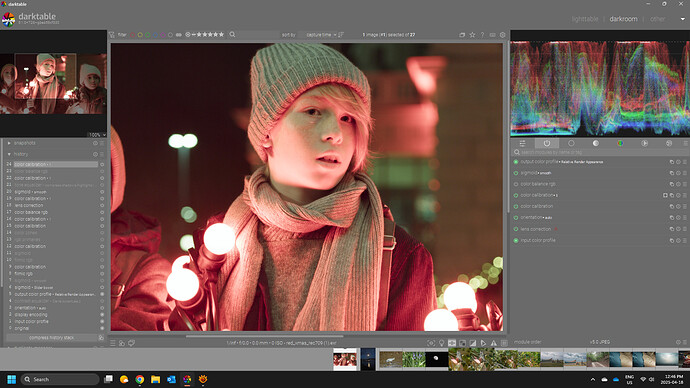Open Chrome from the Windows taskbar
The image size is (690, 388).
pyautogui.click(x=139, y=379)
